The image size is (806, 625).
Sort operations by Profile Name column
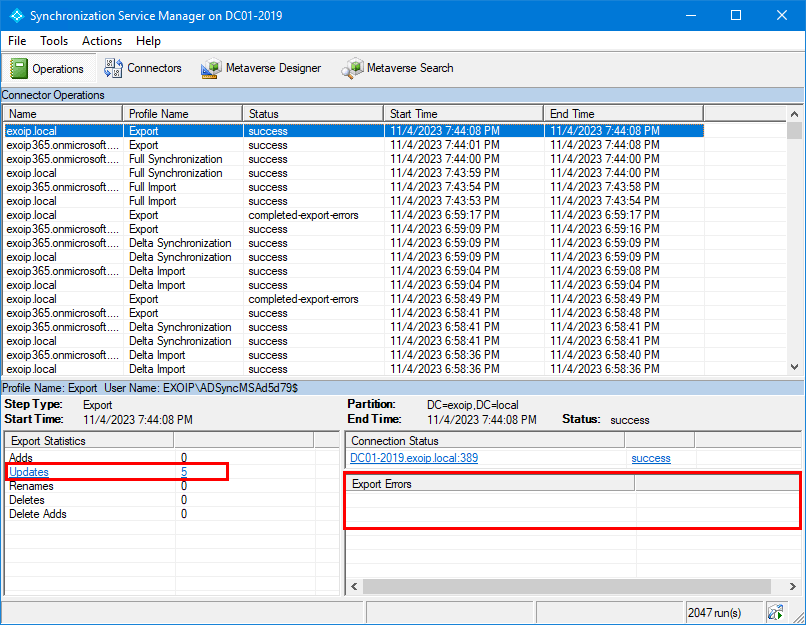[x=181, y=114]
